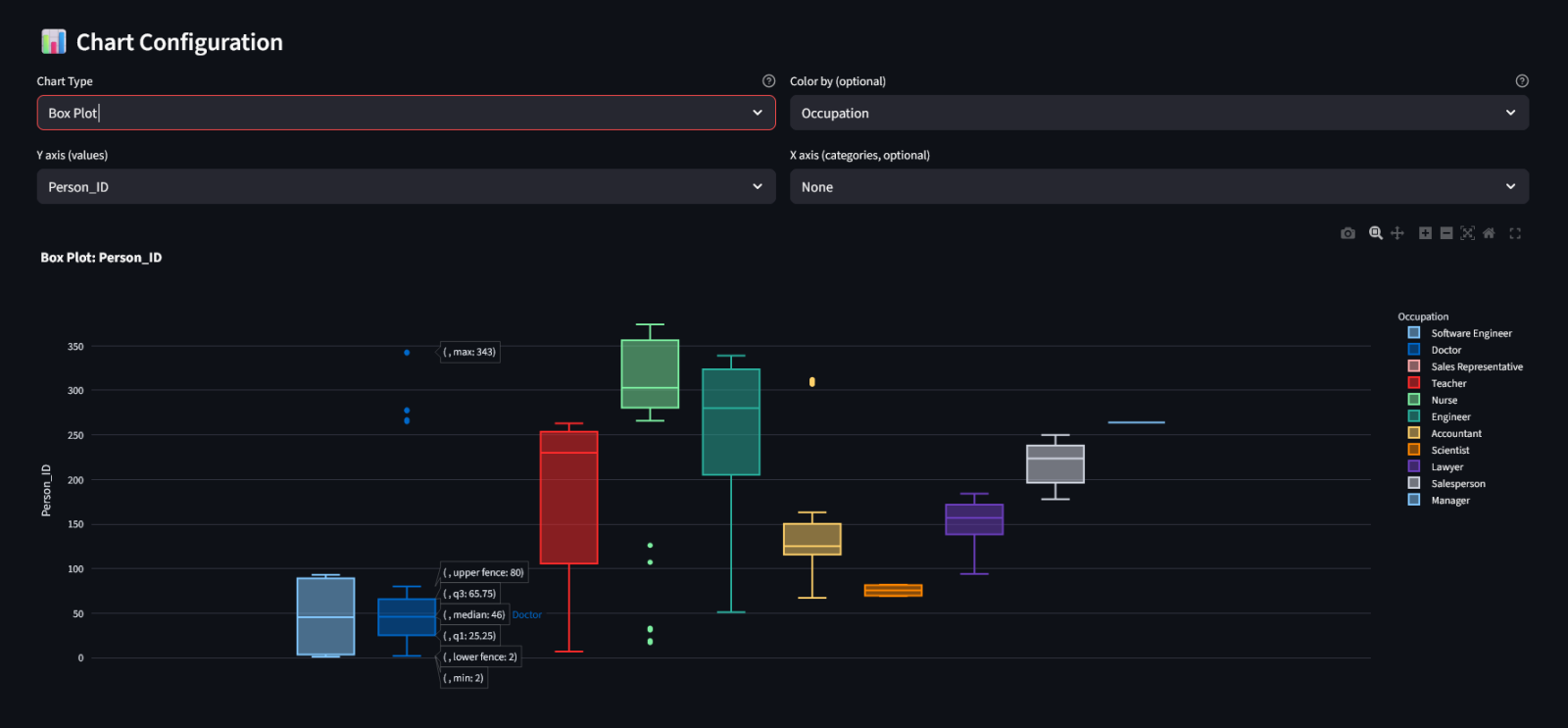Click the Zoom out minus icon

1446,233
